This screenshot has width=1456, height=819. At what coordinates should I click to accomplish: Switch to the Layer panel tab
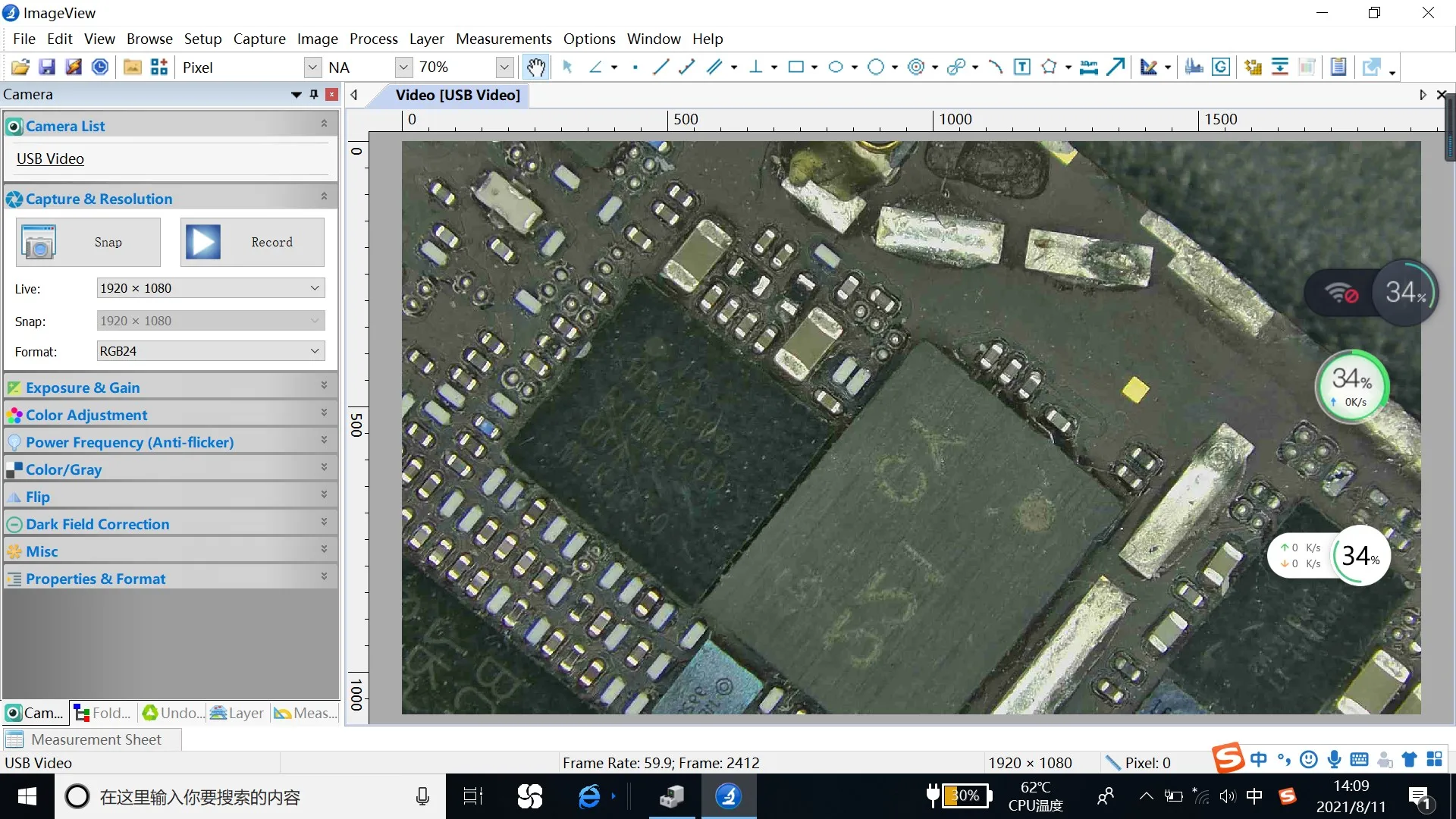tap(237, 713)
